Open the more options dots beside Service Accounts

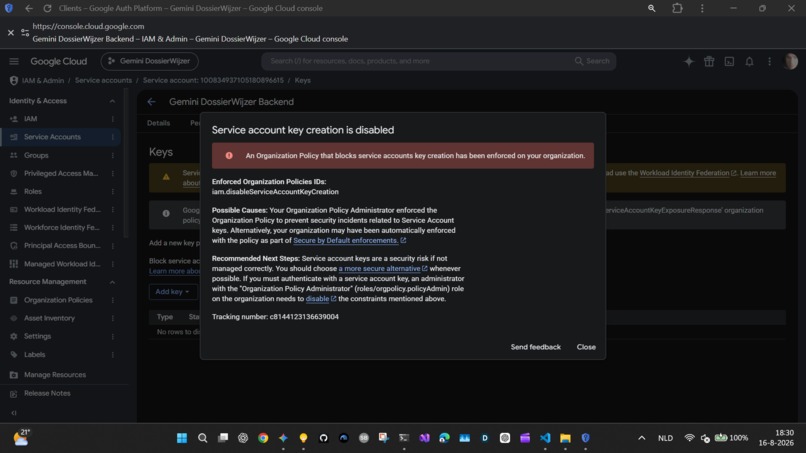pyautogui.click(x=113, y=137)
